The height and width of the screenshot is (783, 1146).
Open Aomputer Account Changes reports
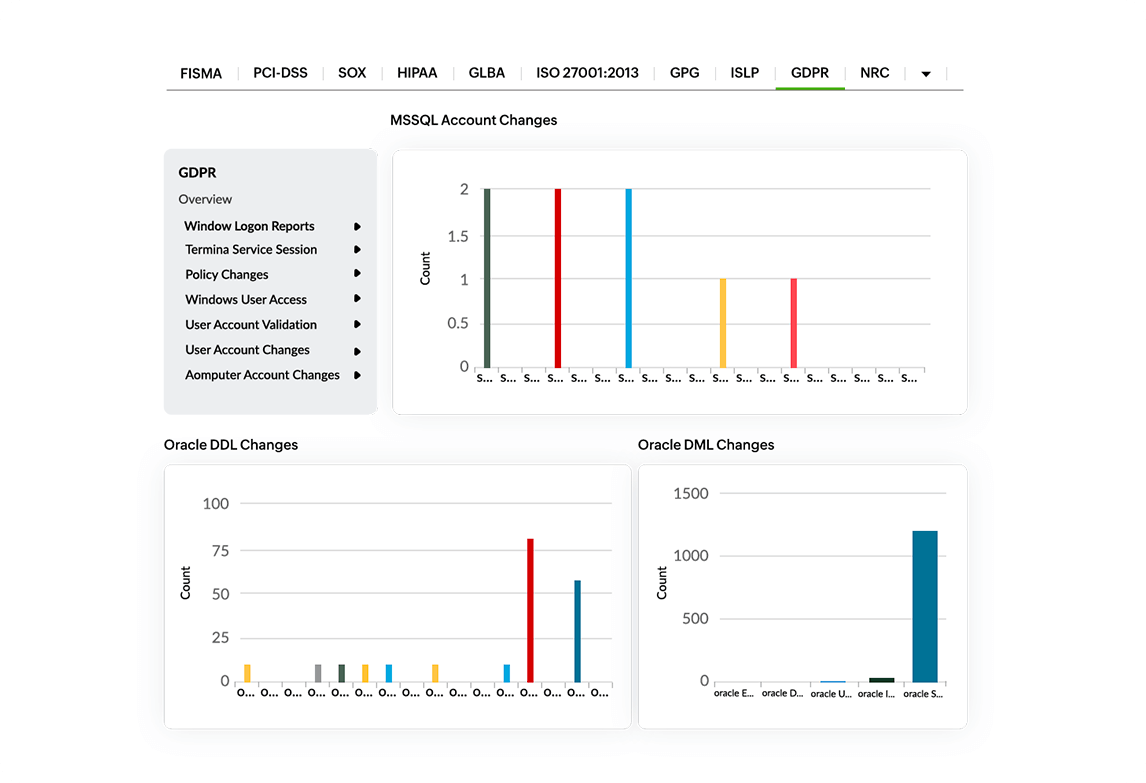click(x=262, y=375)
